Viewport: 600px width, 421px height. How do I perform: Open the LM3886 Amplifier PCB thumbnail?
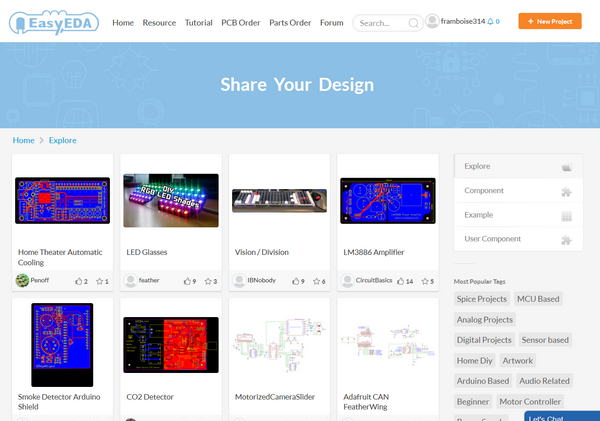[388, 201]
